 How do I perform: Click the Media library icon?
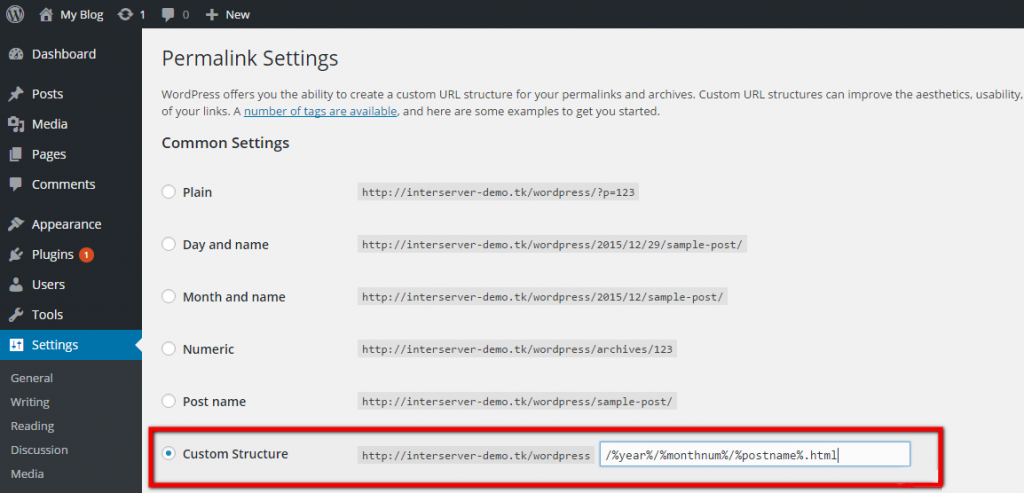click(16, 124)
